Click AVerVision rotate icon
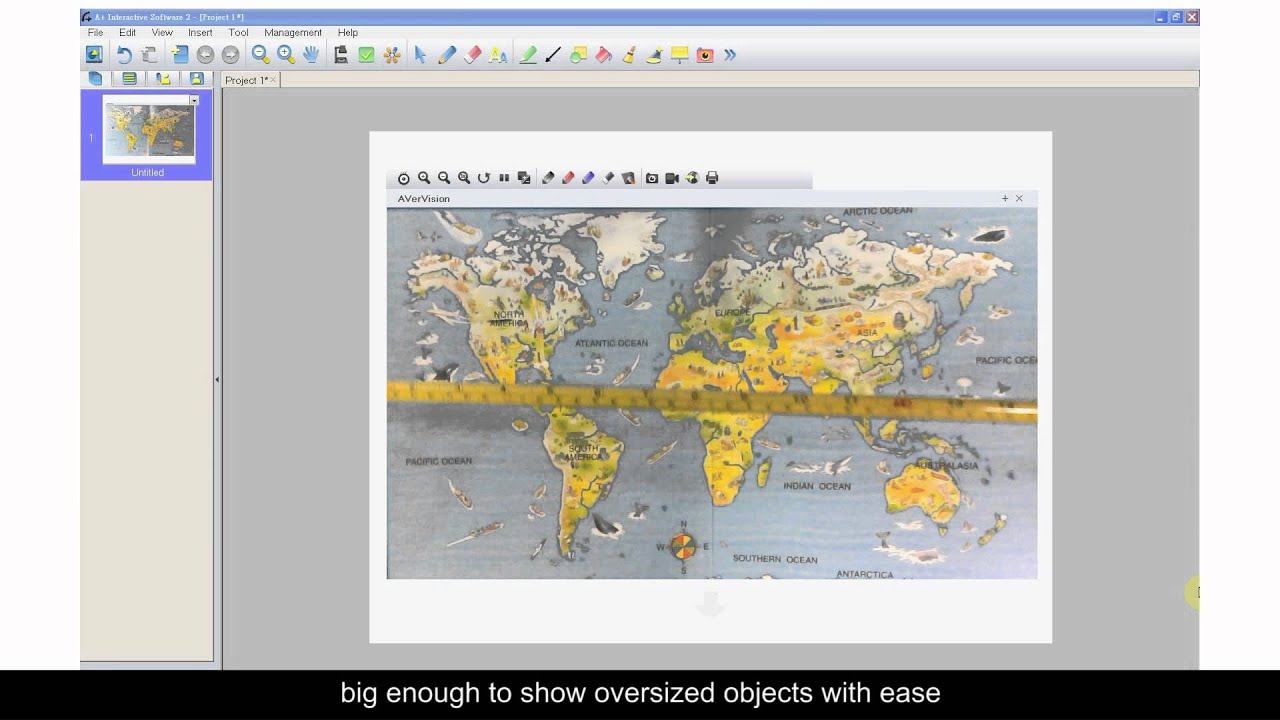 pos(484,178)
